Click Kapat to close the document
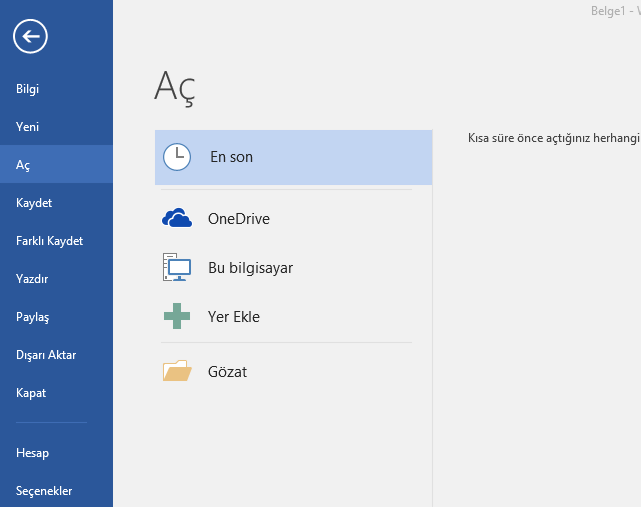The height and width of the screenshot is (507, 641). (31, 393)
